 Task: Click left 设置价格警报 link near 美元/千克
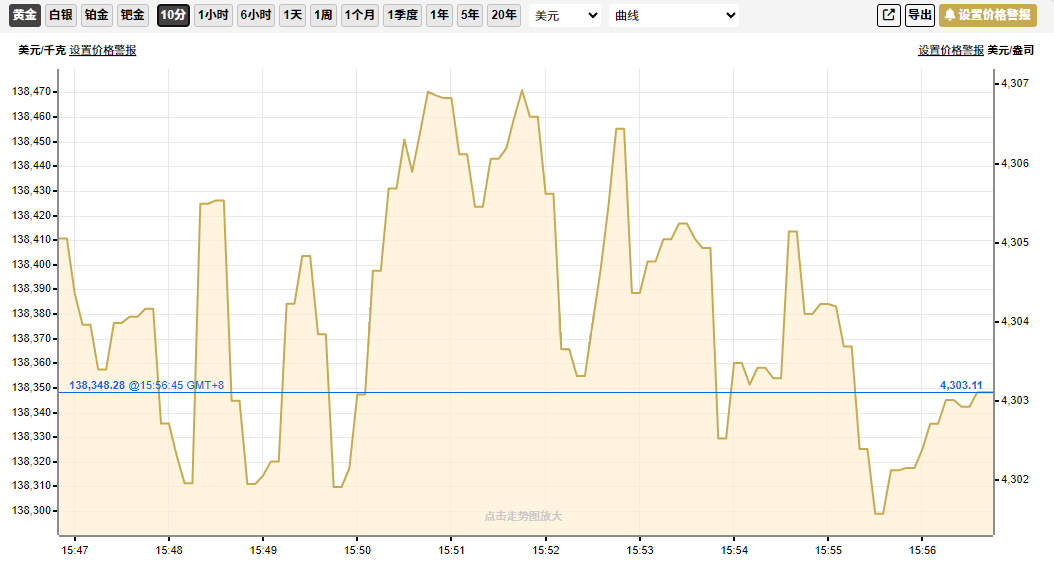pyautogui.click(x=103, y=50)
